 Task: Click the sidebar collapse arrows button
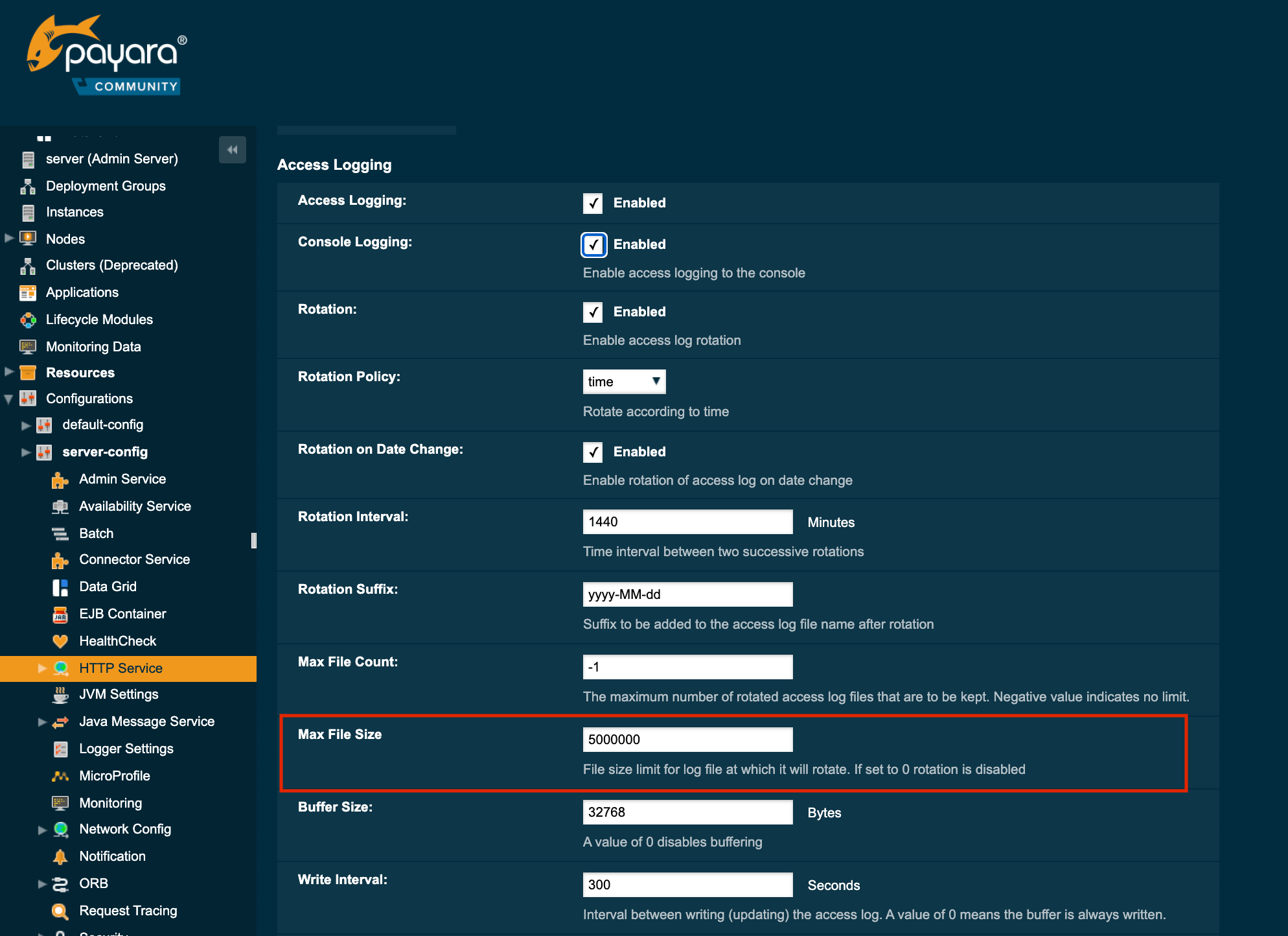point(232,149)
